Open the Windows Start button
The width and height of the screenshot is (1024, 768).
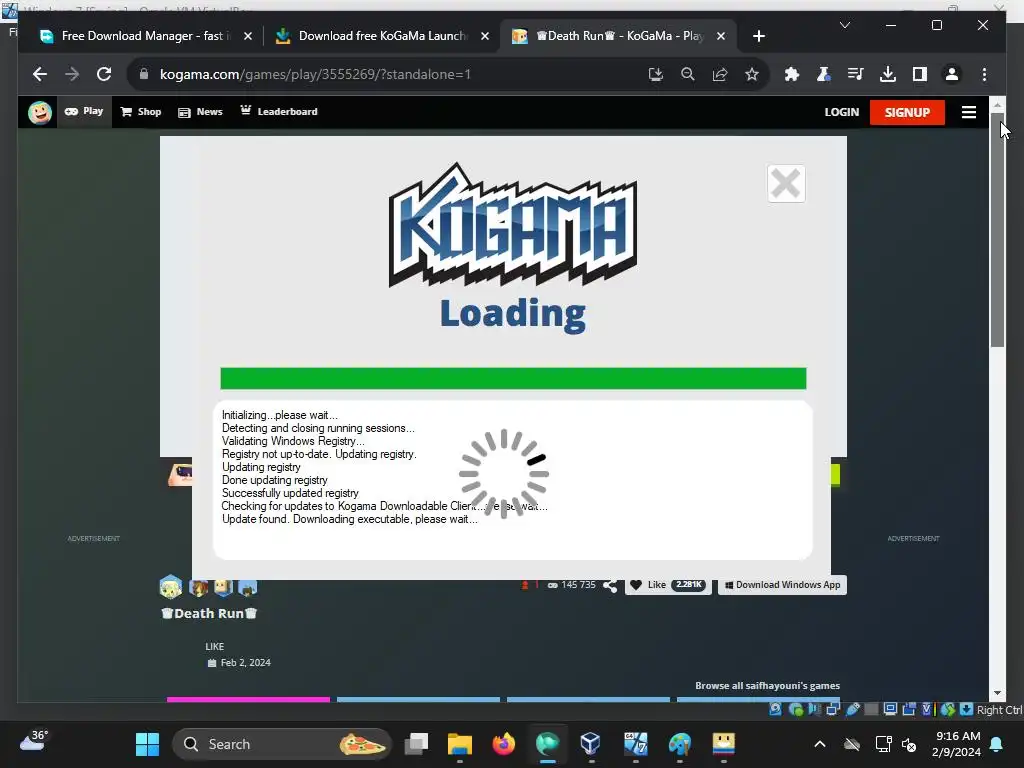click(147, 744)
